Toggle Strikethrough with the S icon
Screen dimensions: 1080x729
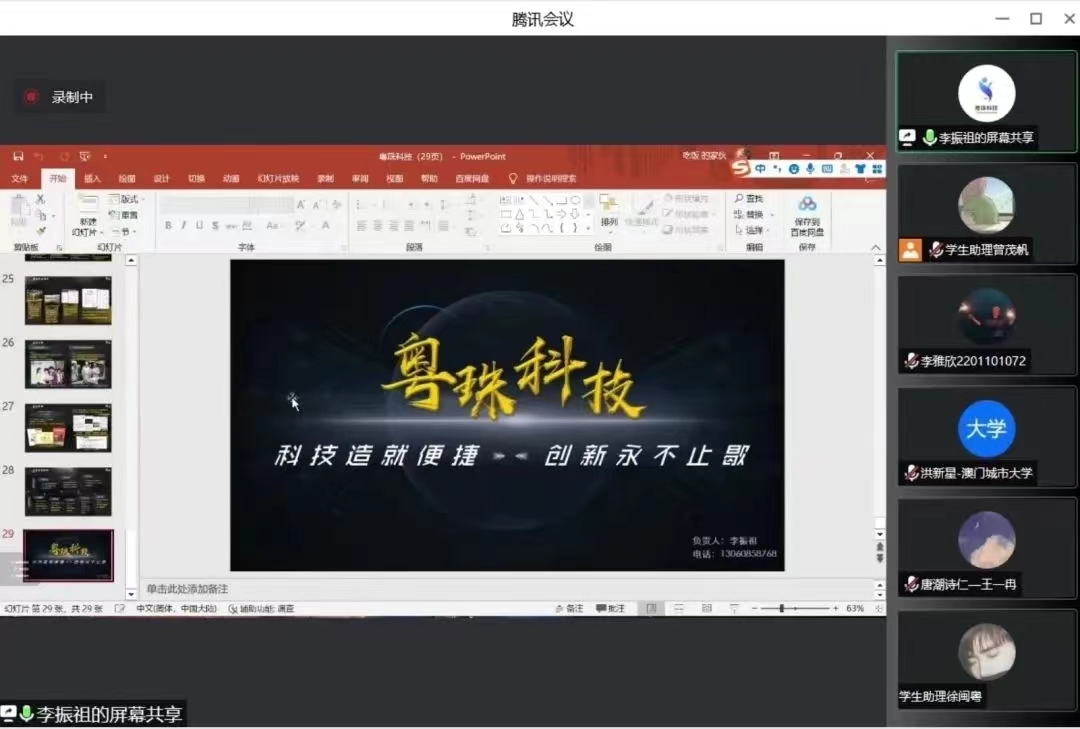(216, 225)
